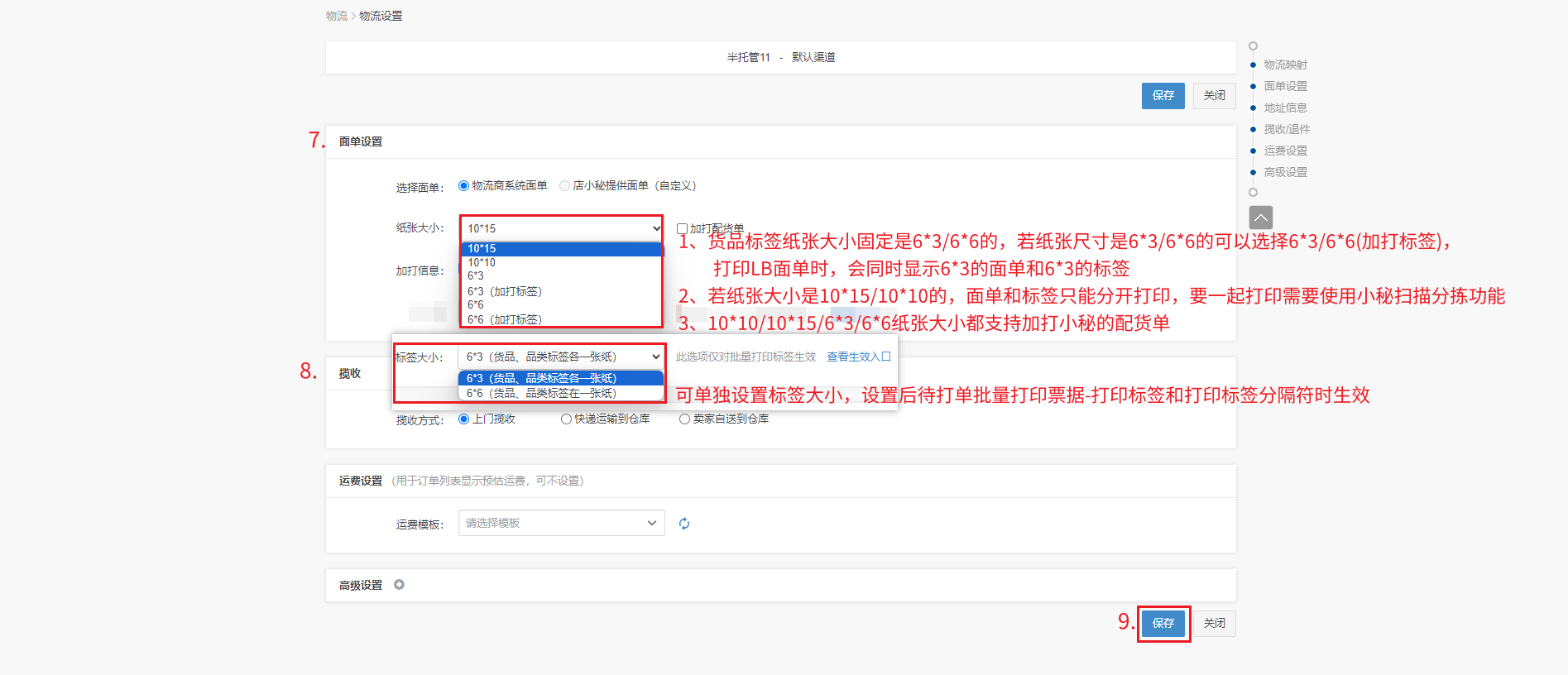Screen dimensions: 1568x675
Task: Open the view effective entry link icon
Action: [885, 357]
